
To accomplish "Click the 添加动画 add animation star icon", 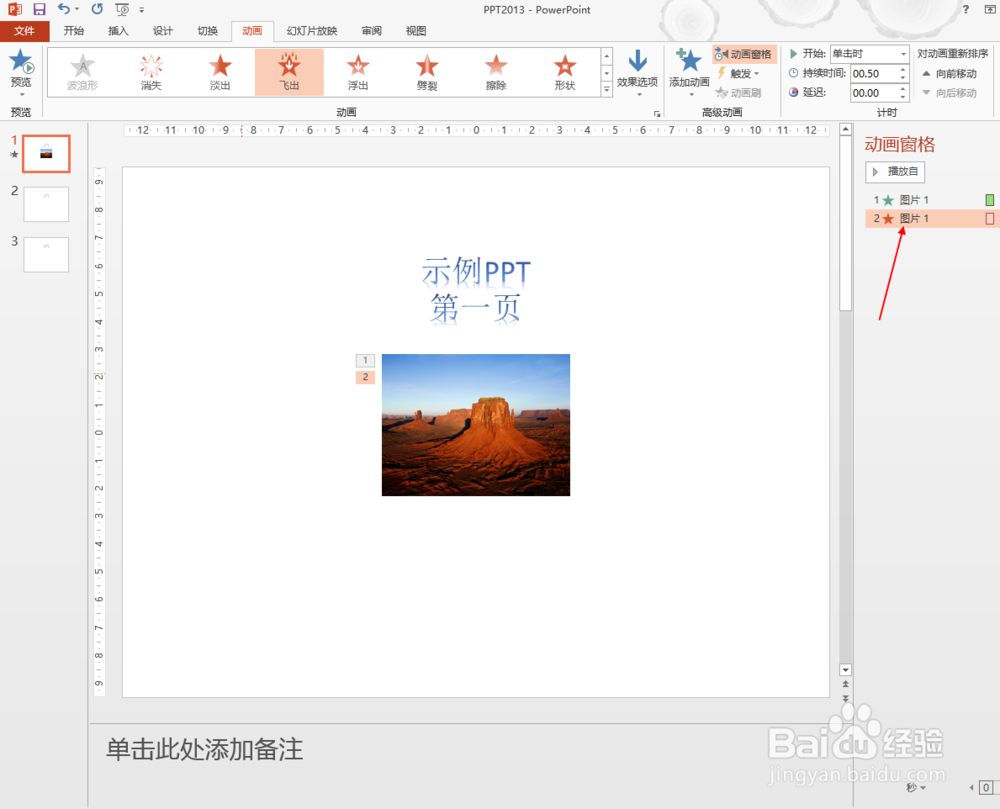I will 689,61.
